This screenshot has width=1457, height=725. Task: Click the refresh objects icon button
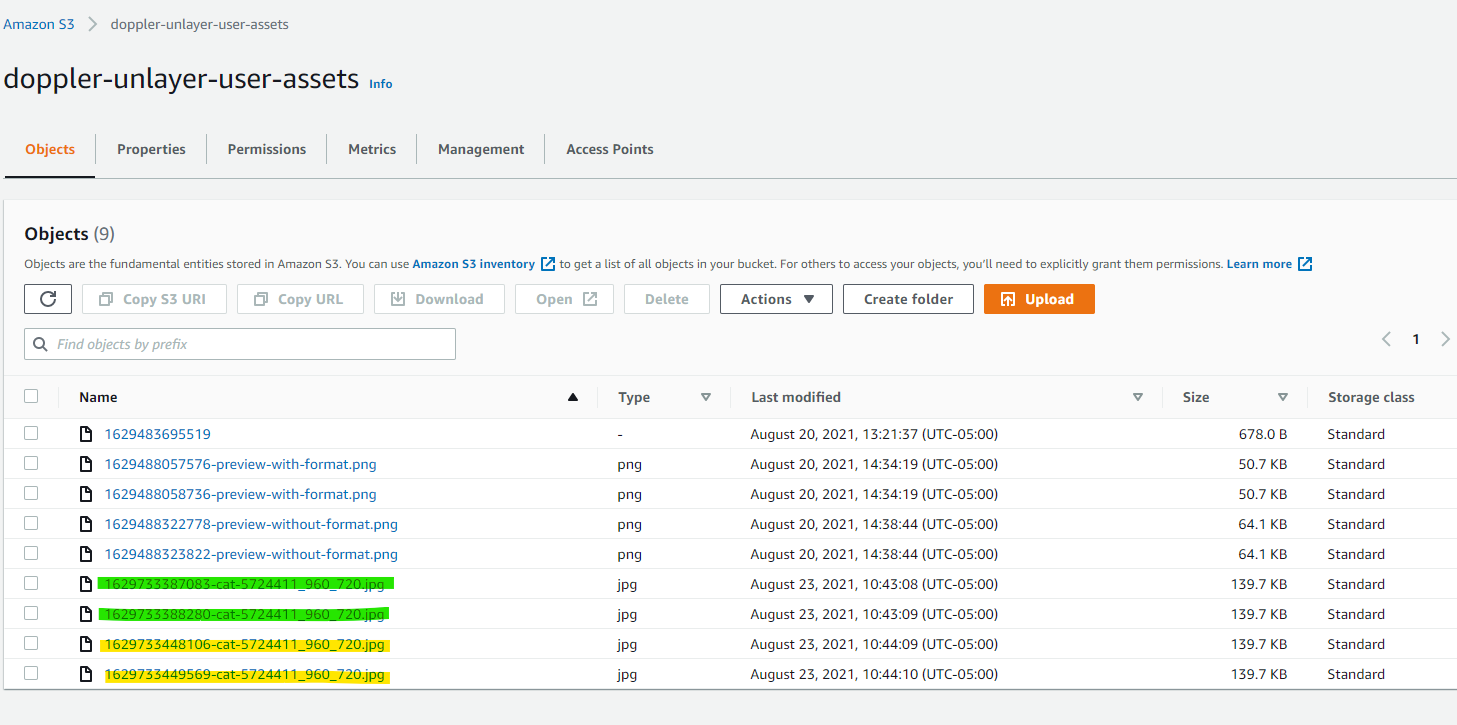coord(48,299)
